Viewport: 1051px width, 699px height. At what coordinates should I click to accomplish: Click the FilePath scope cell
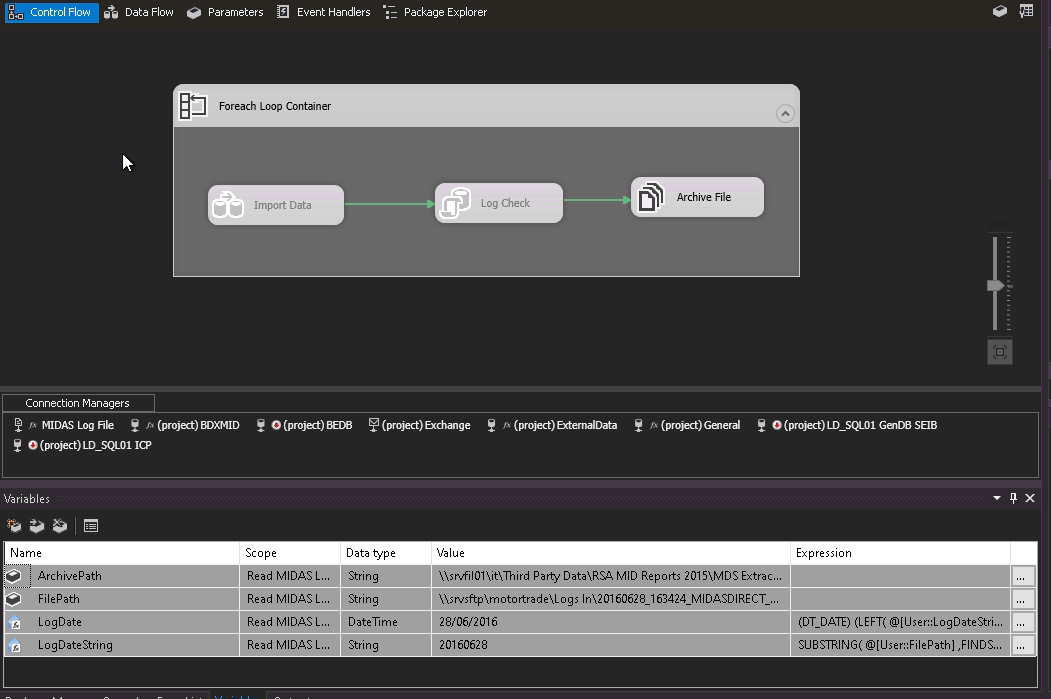pyautogui.click(x=290, y=598)
